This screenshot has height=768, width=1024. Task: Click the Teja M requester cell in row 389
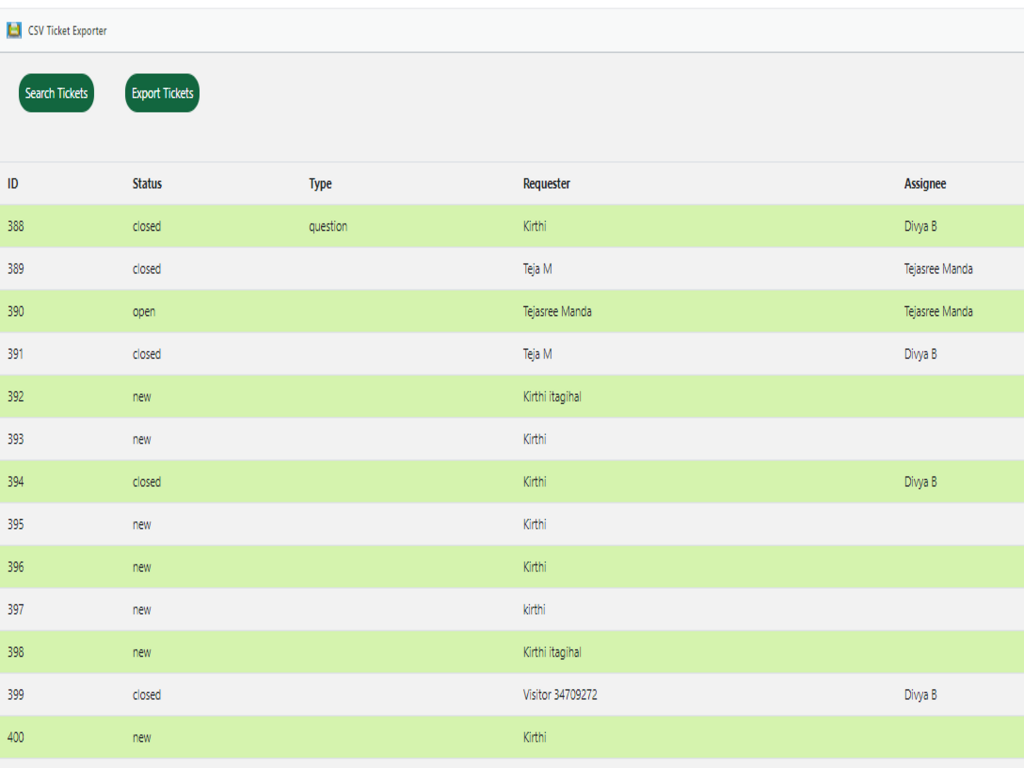click(536, 269)
